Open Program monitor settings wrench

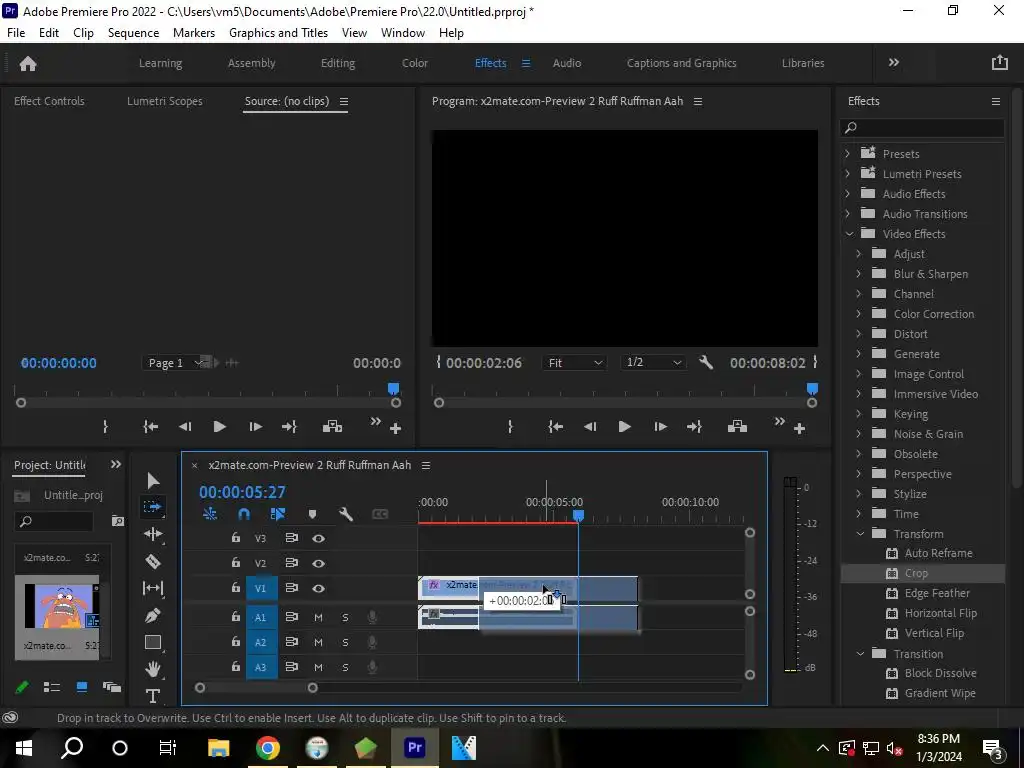pos(706,362)
